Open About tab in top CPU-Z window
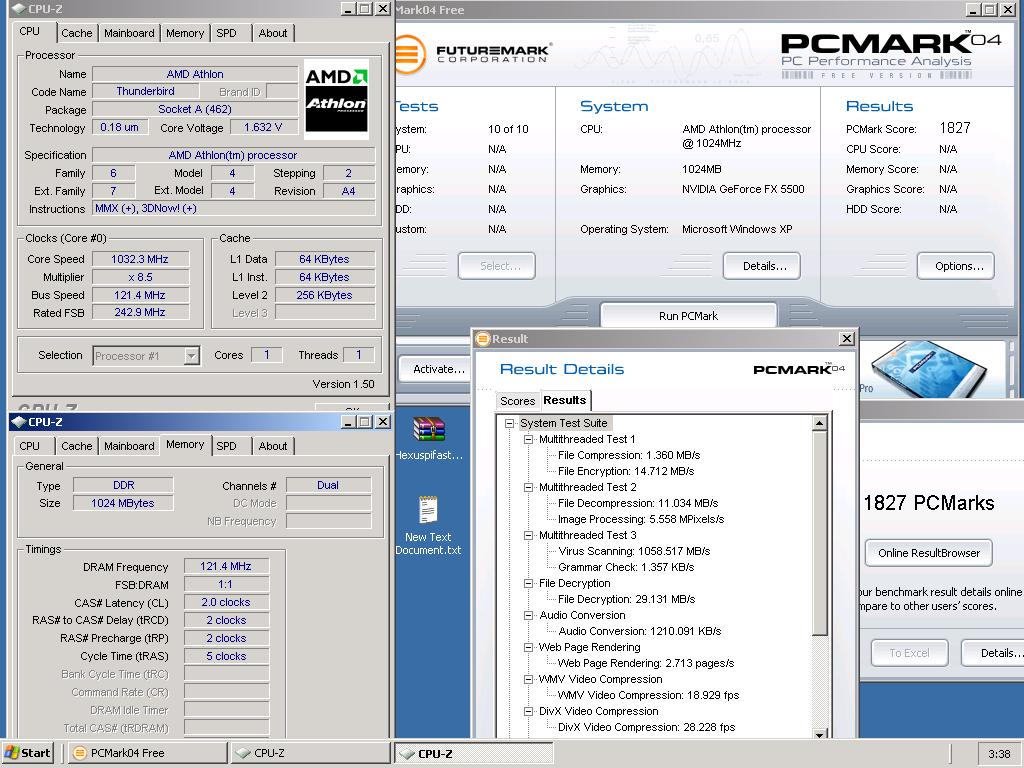This screenshot has height=768, width=1024. (272, 33)
